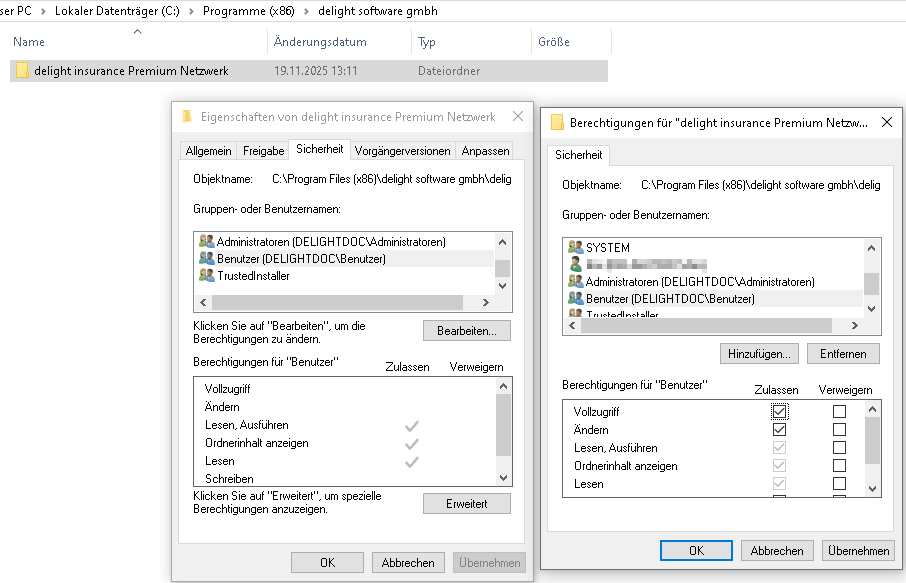
Task: Click the Administratoren group icon in properties list
Action: (x=207, y=242)
